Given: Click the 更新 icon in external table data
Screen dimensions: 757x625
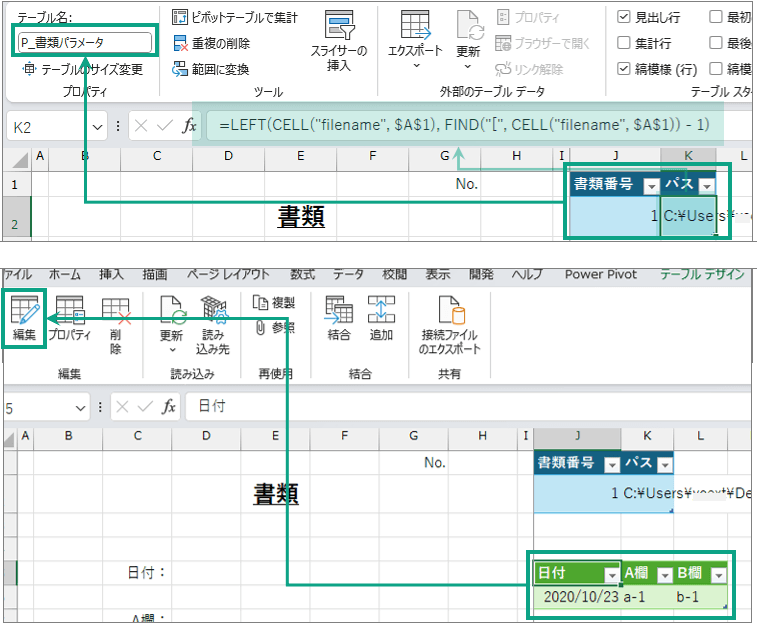Looking at the screenshot, I should coord(469,25).
